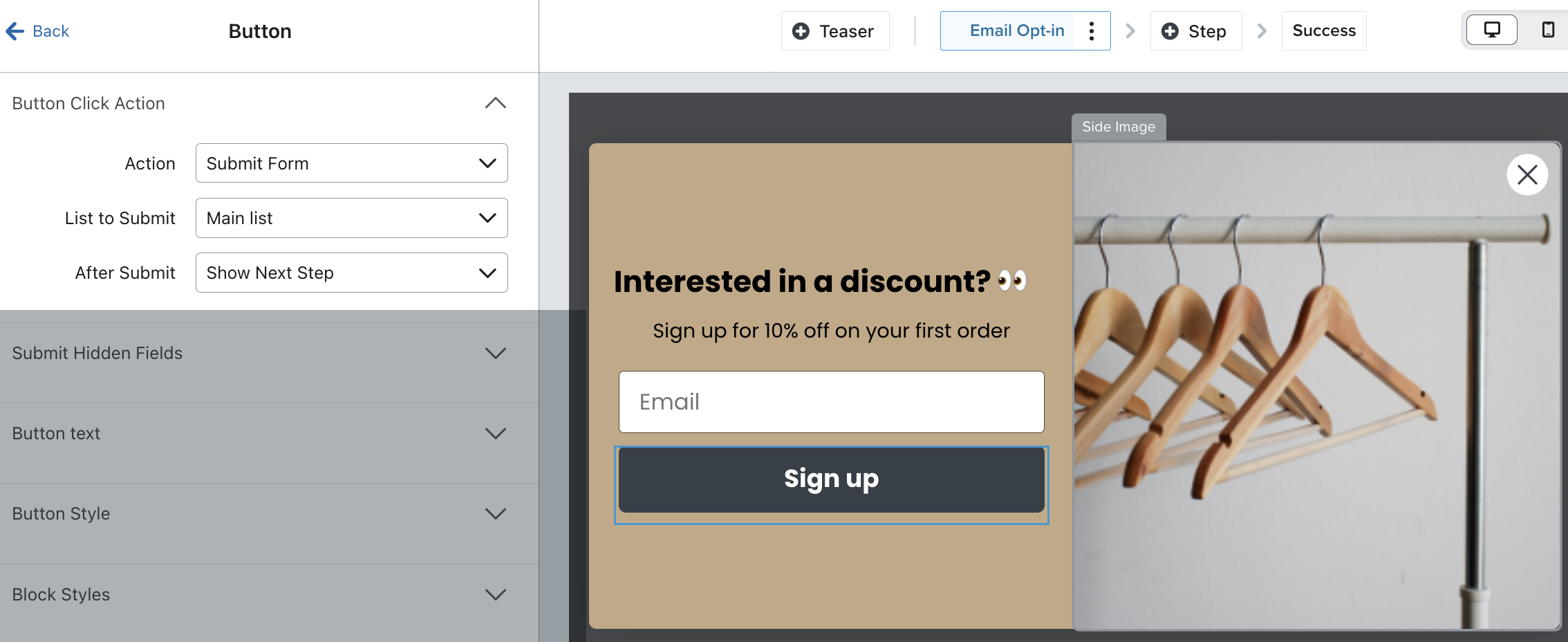Expand the Button Style section

point(495,513)
